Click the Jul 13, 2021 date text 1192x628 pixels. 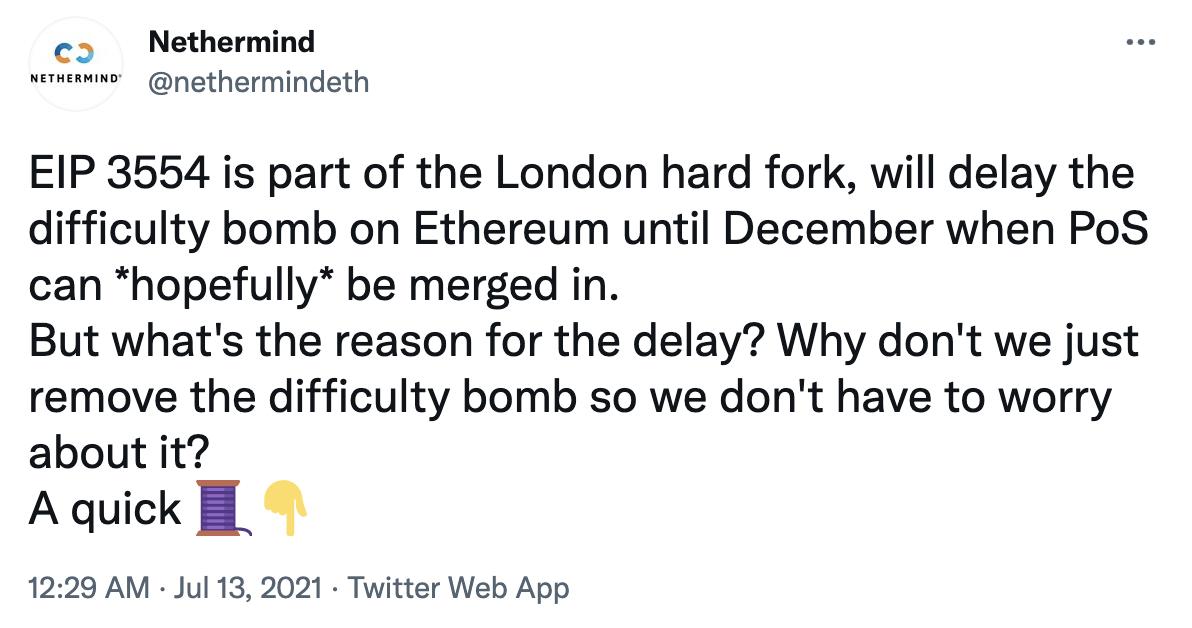(245, 588)
